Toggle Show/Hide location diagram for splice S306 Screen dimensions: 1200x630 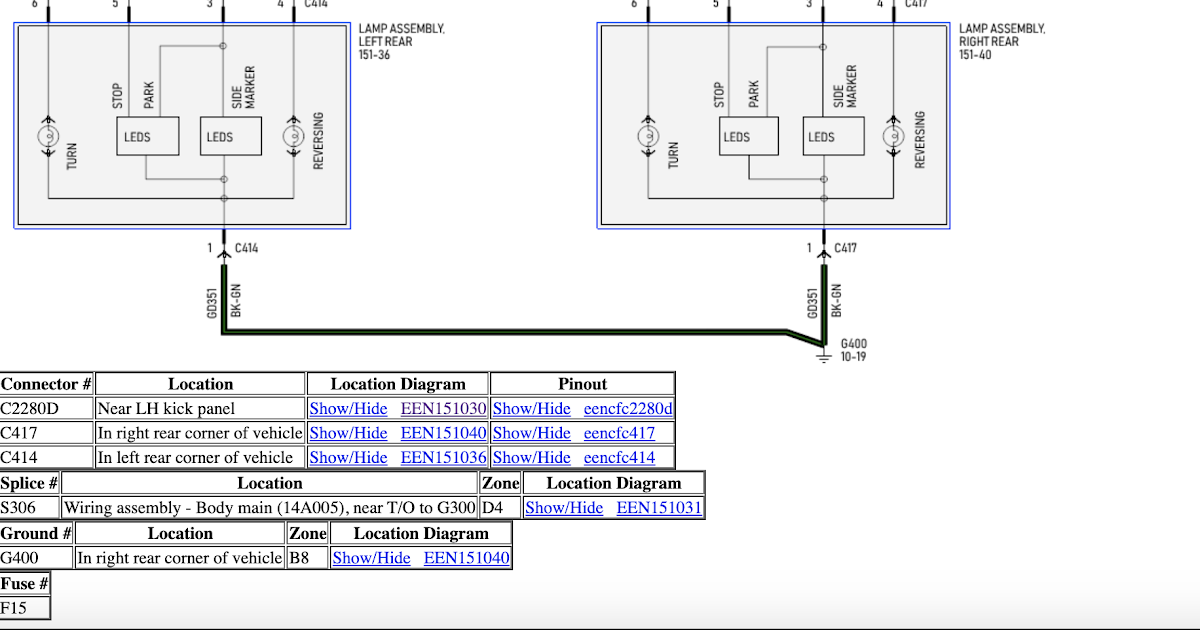point(564,507)
